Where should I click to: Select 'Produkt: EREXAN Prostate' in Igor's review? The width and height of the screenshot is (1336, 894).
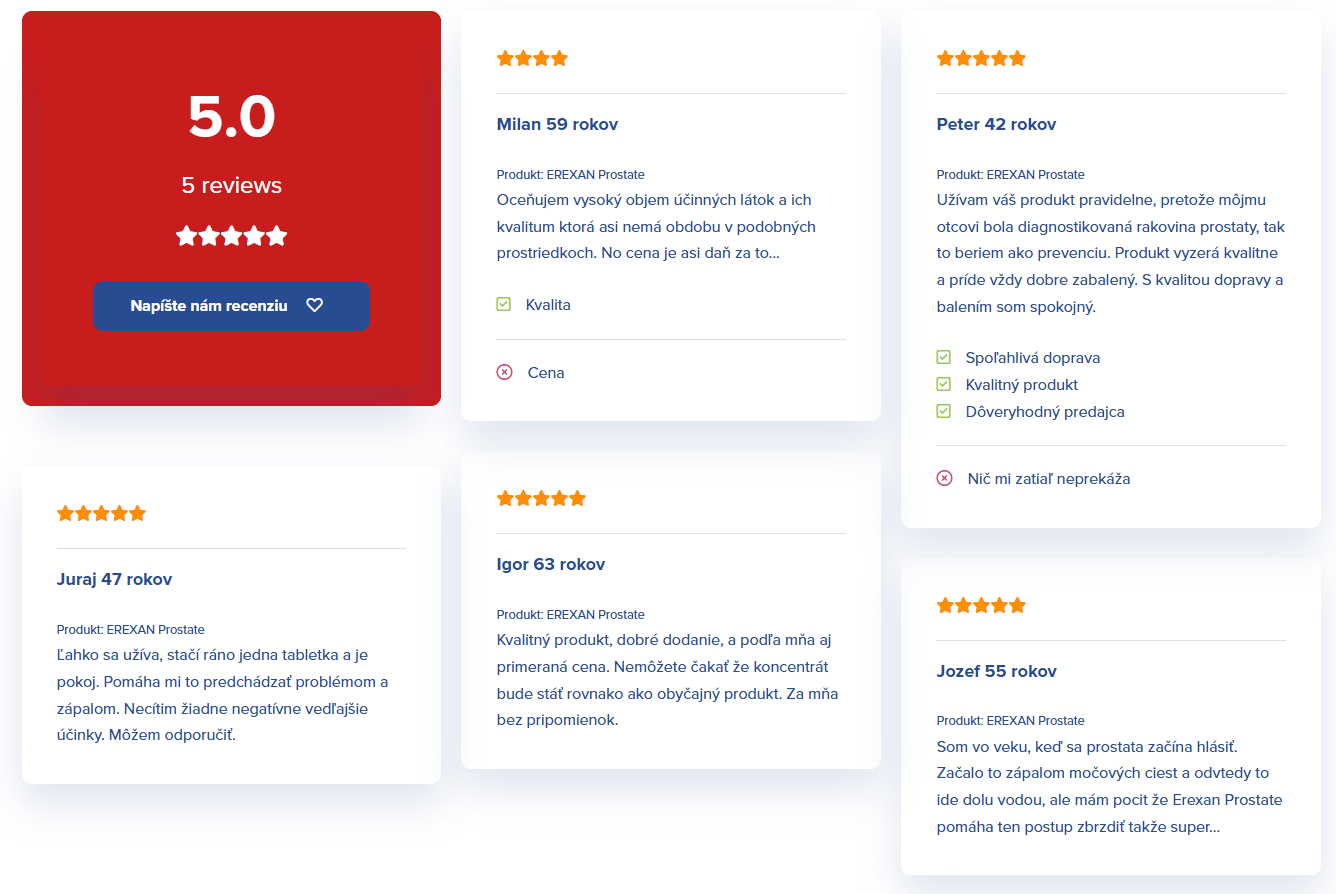[570, 615]
